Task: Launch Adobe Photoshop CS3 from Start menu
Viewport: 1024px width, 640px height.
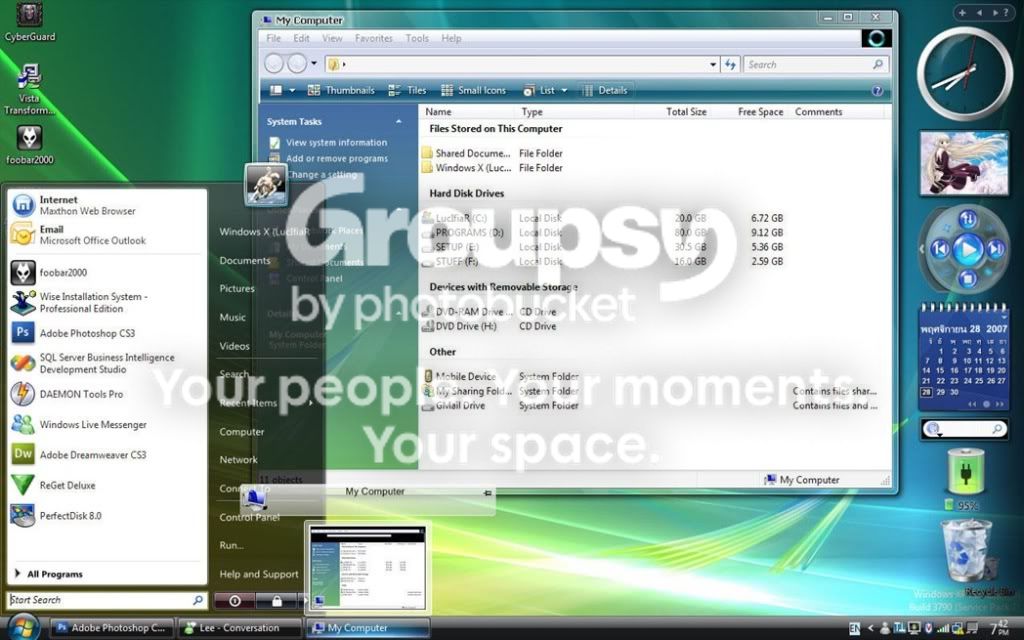Action: (x=106, y=333)
